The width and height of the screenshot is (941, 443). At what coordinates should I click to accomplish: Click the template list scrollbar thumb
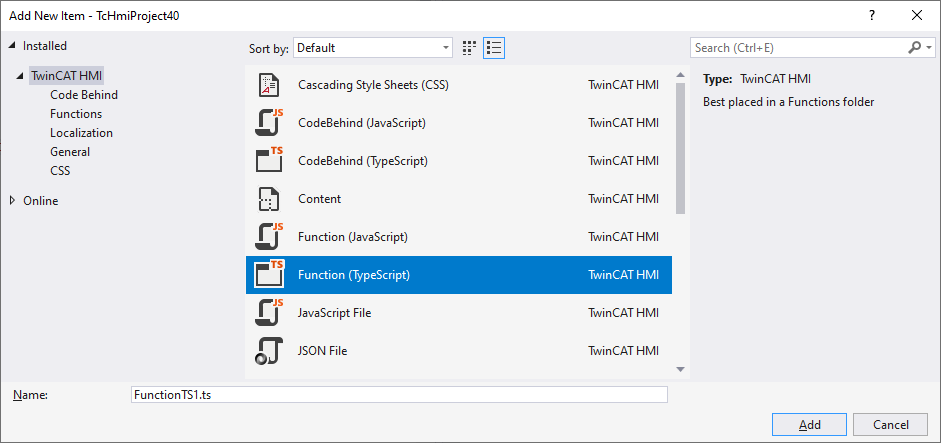(681, 148)
